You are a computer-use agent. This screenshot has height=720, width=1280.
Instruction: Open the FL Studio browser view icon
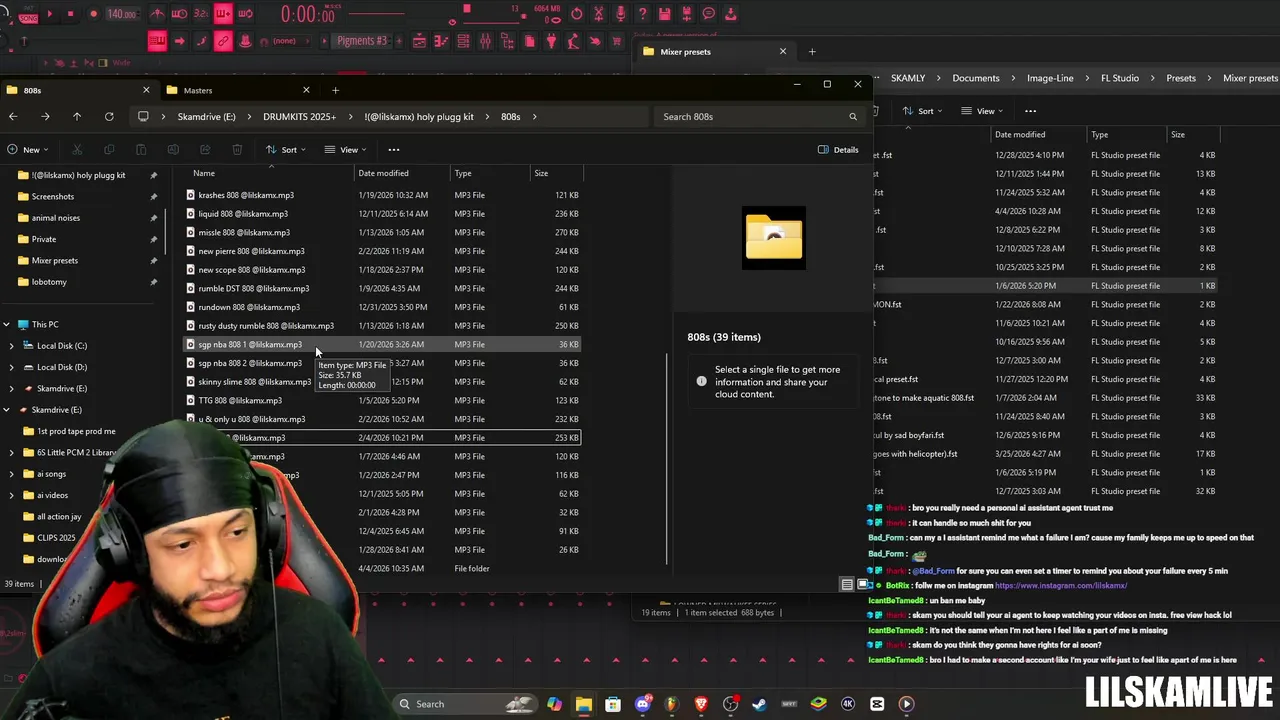507,41
